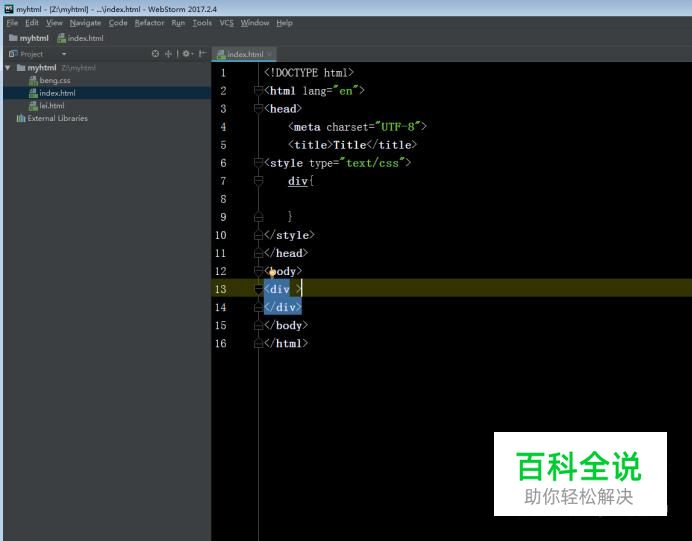Viewport: 692px width, 541px height.
Task: Click index.html file icon in project tree
Action: coord(33,93)
